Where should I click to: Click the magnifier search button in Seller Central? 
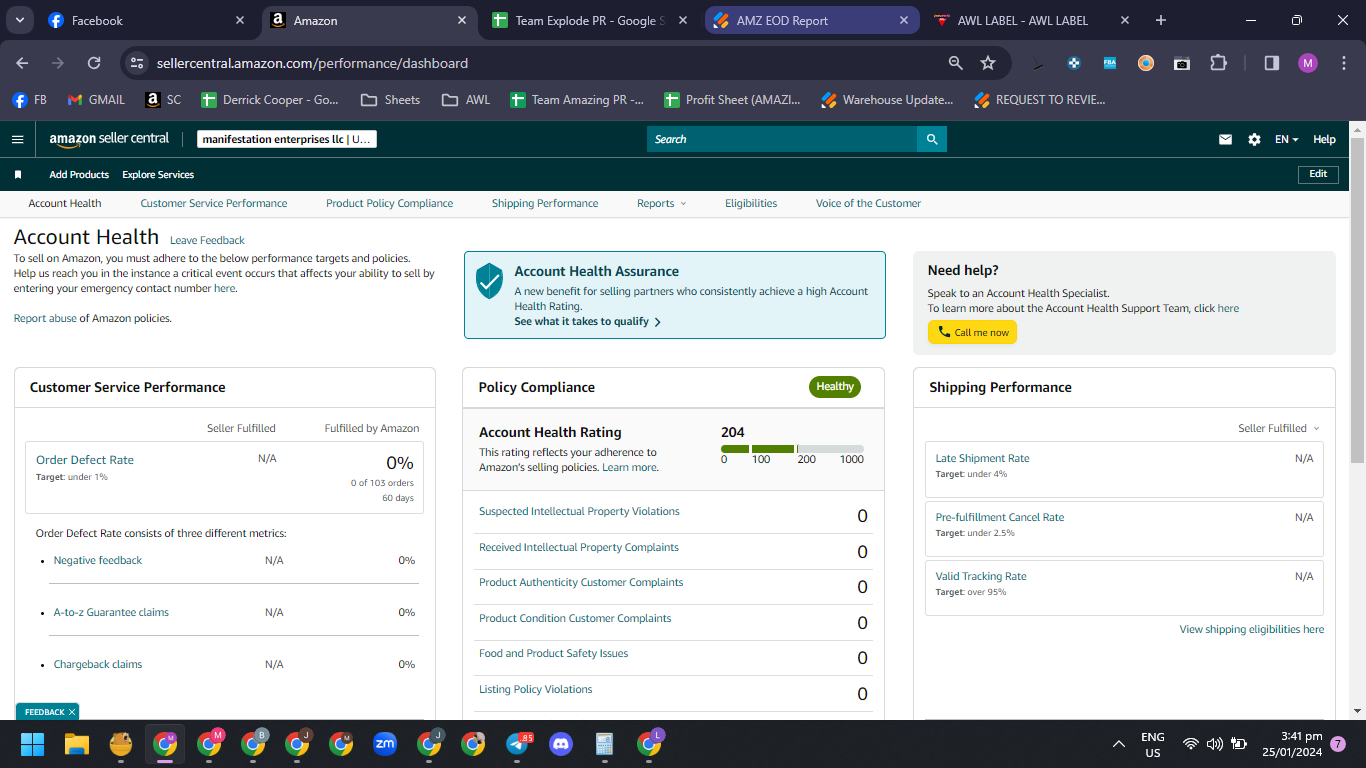click(932, 139)
